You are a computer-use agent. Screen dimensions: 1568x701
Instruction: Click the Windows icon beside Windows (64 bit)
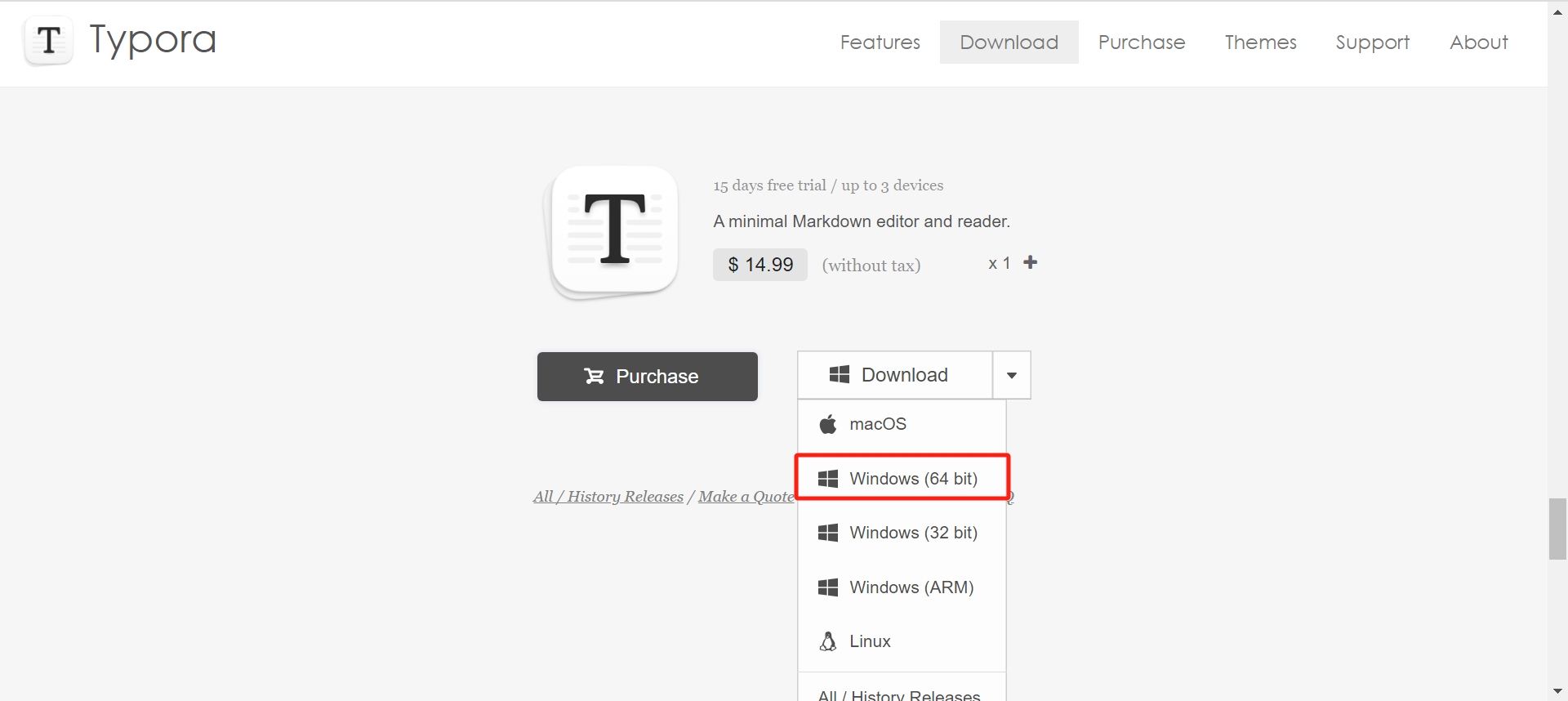point(828,479)
